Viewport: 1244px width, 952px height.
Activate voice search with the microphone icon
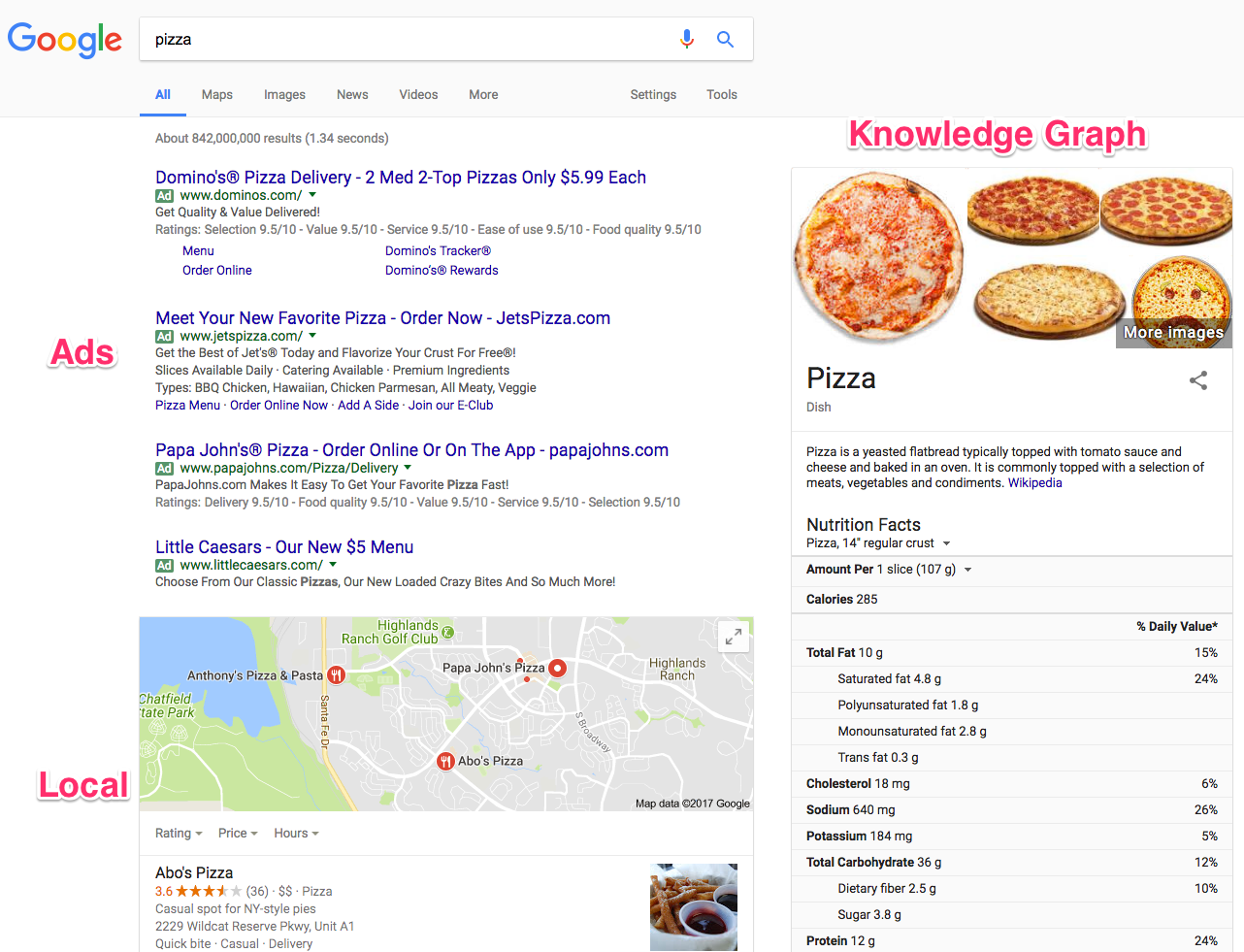(687, 39)
